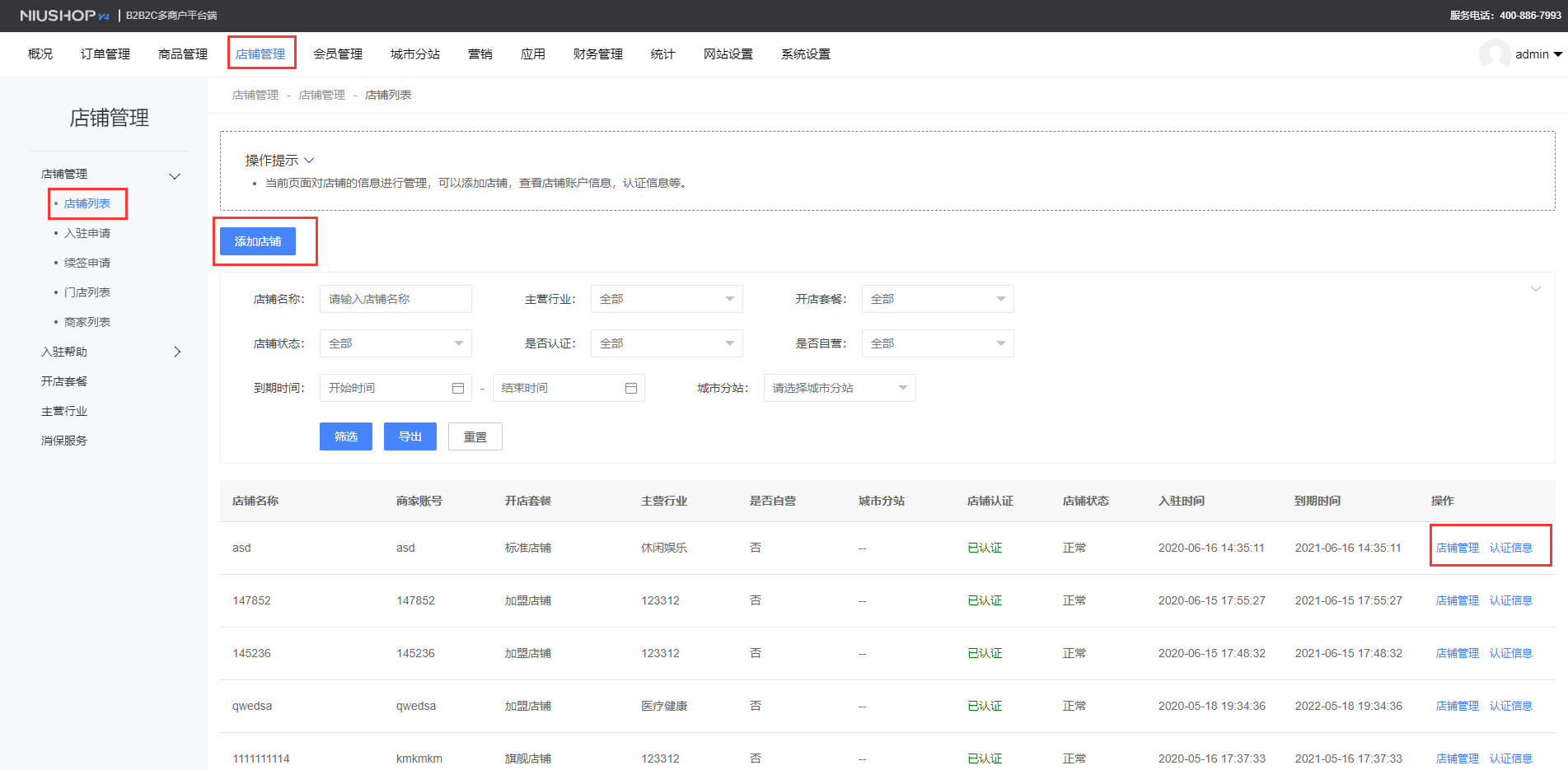
Task: Select 店铺管理 in top menu
Action: point(260,54)
